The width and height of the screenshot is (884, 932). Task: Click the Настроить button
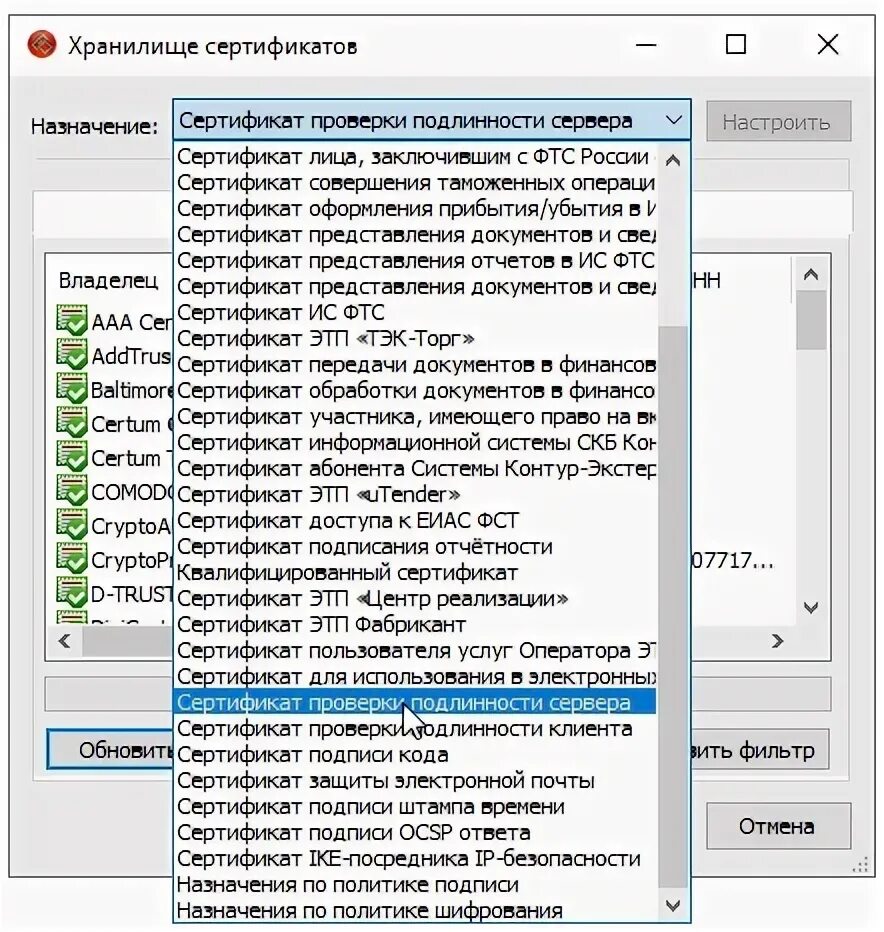pos(778,122)
